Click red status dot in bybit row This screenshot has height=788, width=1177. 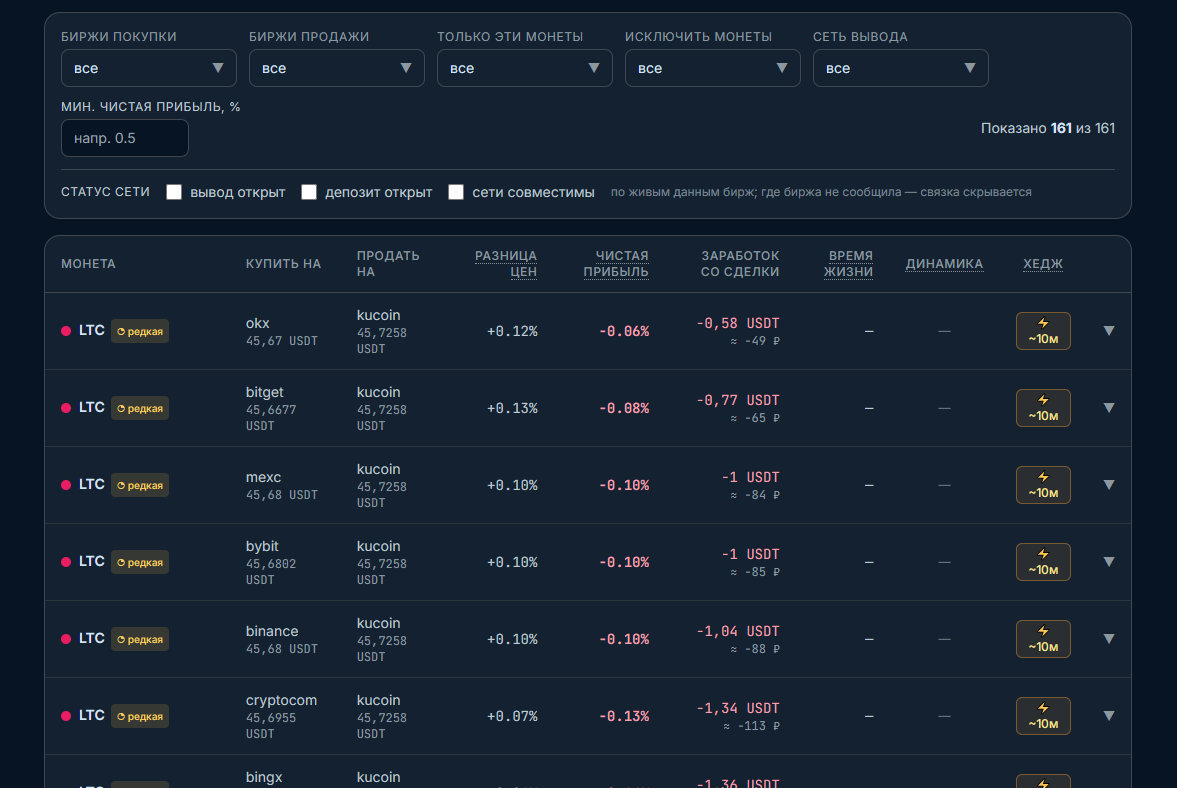66,562
